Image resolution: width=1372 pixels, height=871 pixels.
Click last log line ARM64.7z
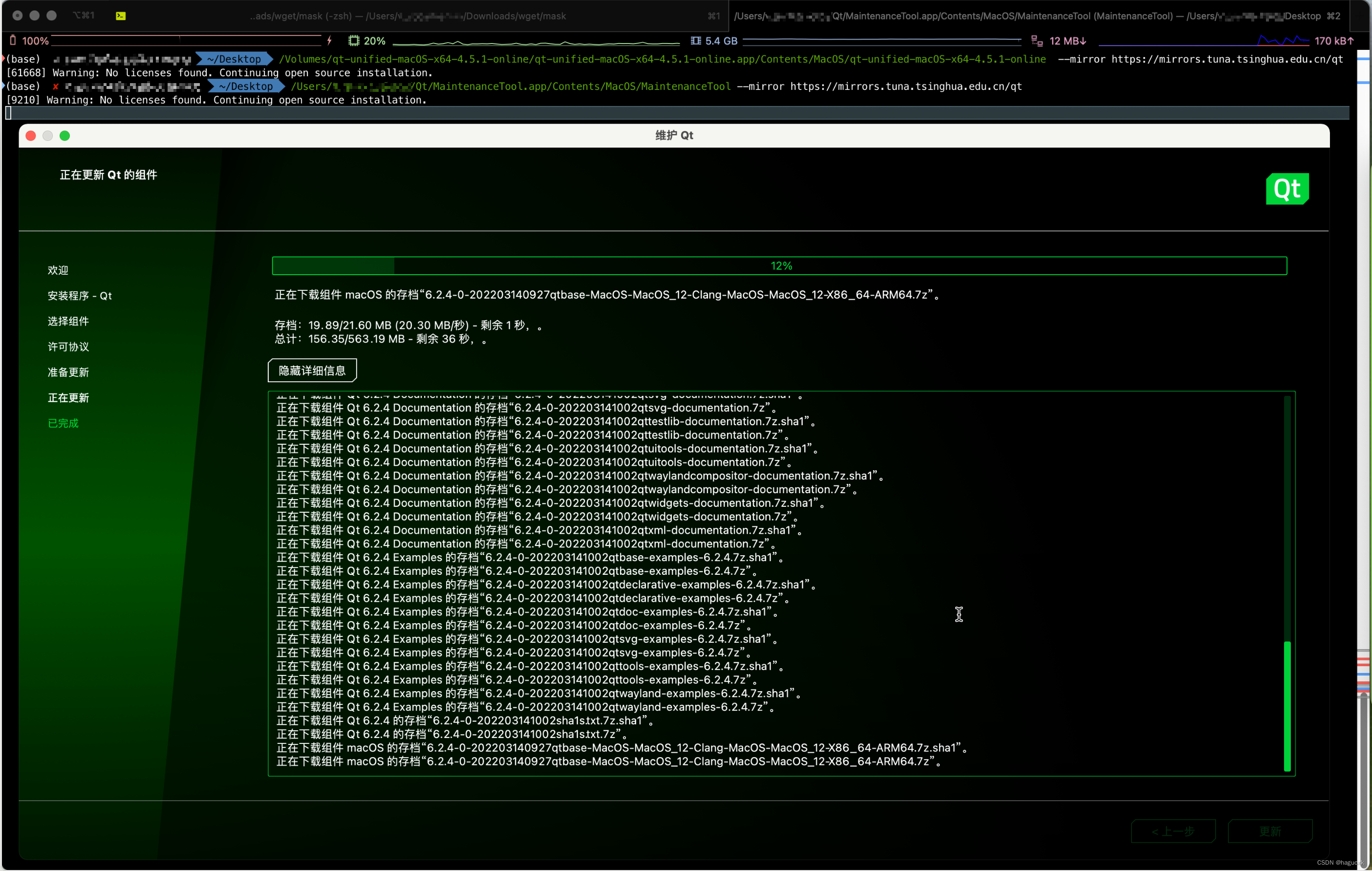point(609,762)
